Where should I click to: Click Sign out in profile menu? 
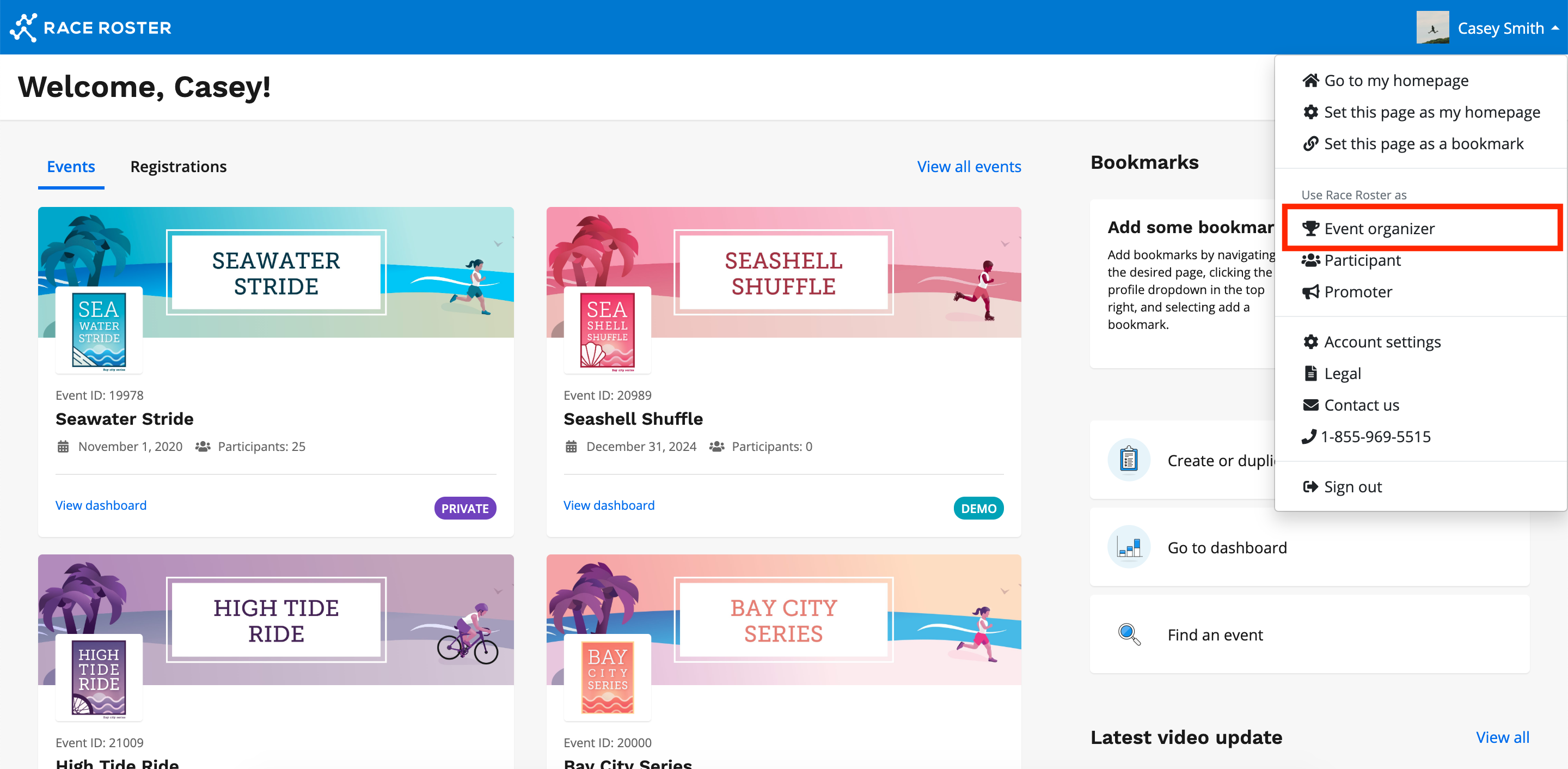coord(1352,487)
